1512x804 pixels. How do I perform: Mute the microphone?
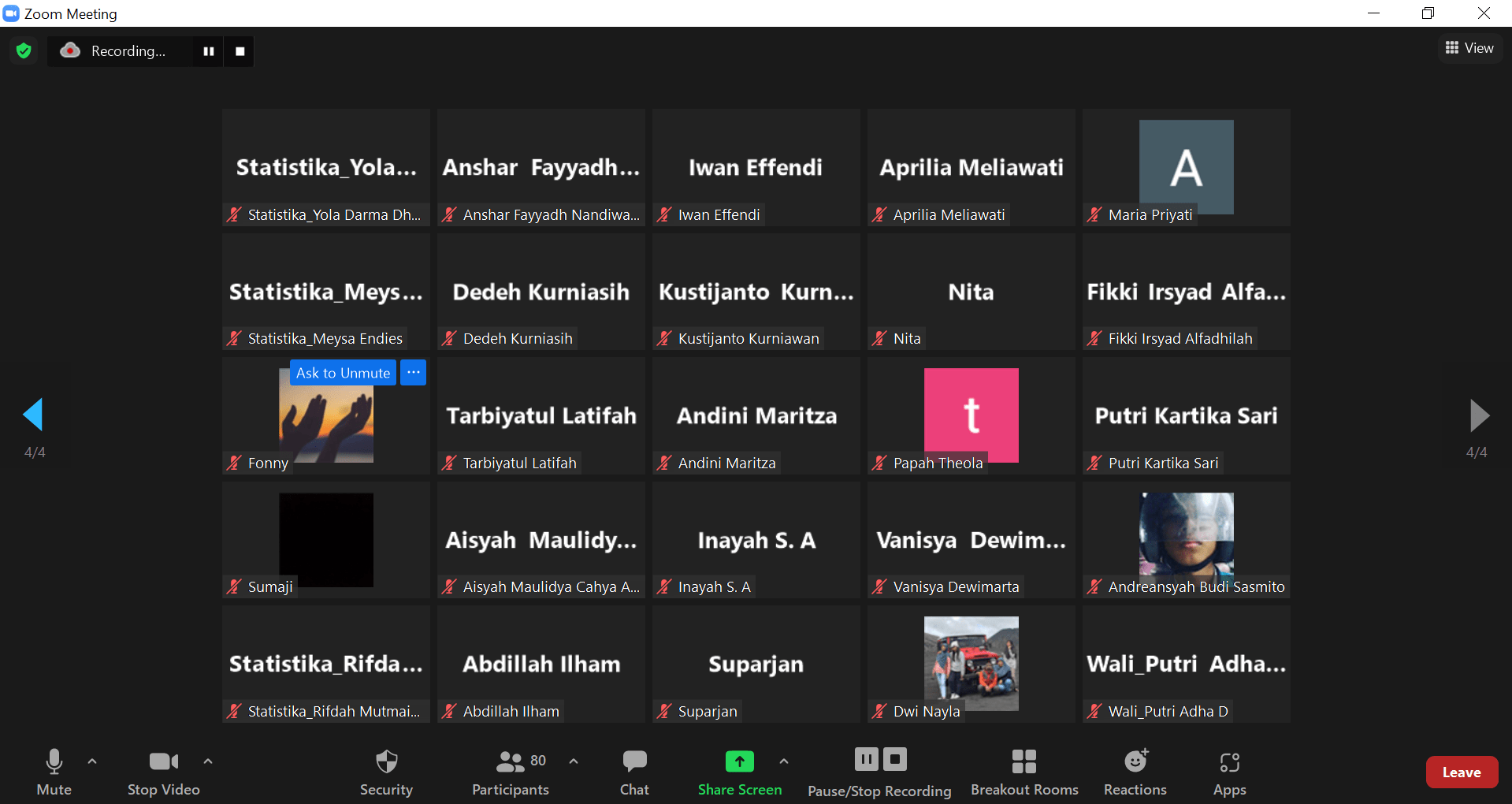point(54,772)
